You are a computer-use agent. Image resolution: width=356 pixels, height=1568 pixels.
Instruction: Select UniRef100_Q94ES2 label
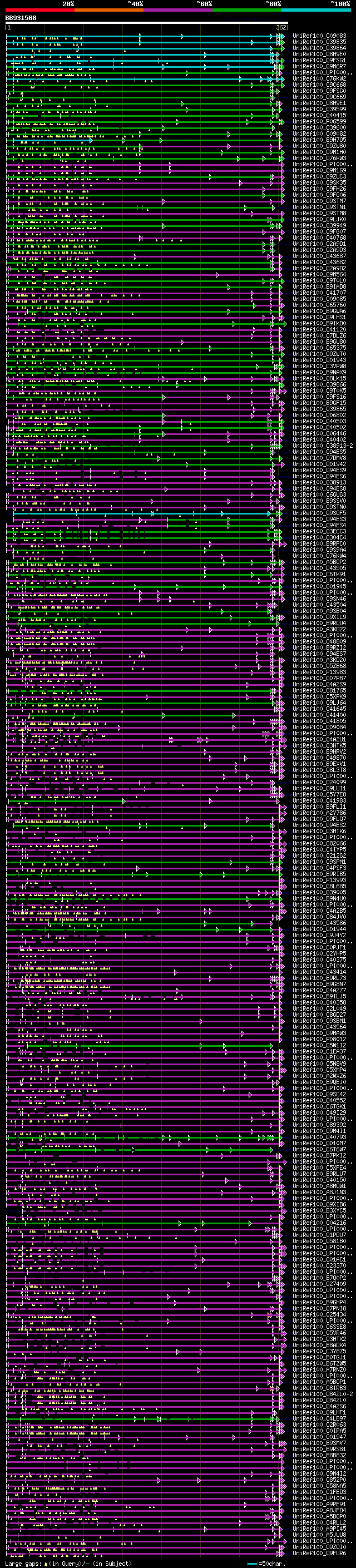(x=319, y=825)
